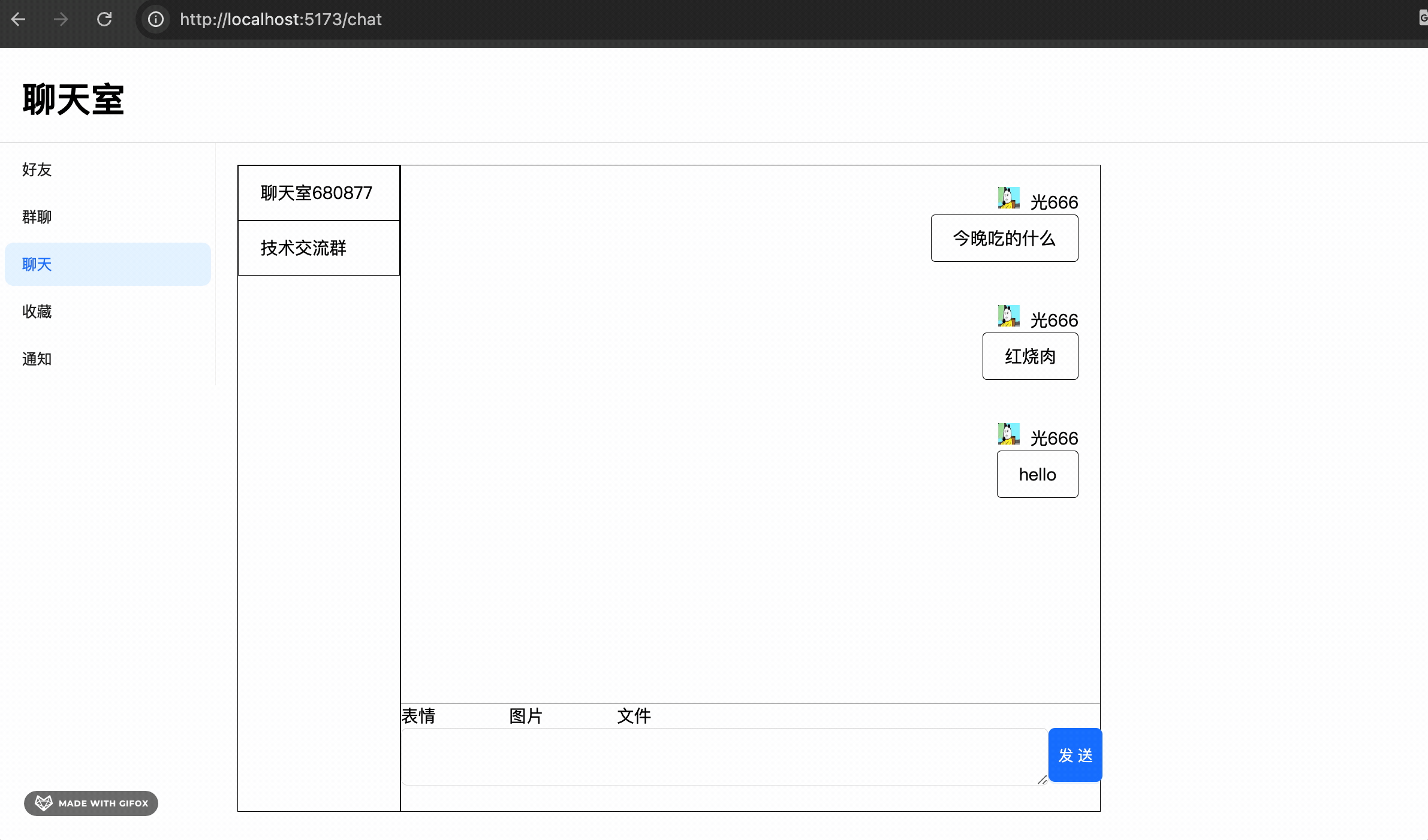Click 文件 to attach a file
This screenshot has width=1428, height=840.
634,716
